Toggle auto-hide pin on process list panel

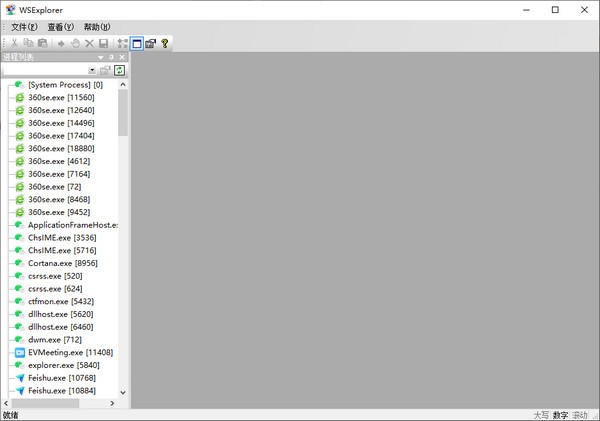click(x=111, y=58)
